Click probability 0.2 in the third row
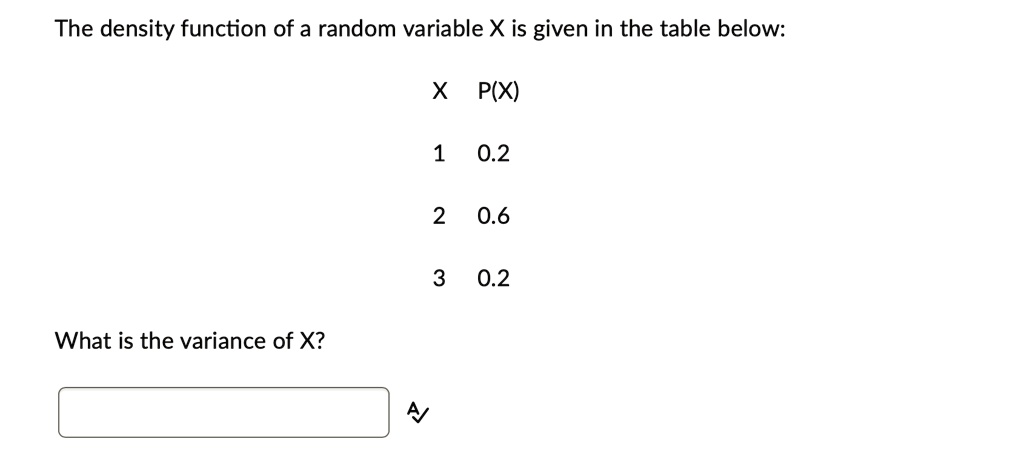Screen dimensions: 1024x450 coord(494,278)
